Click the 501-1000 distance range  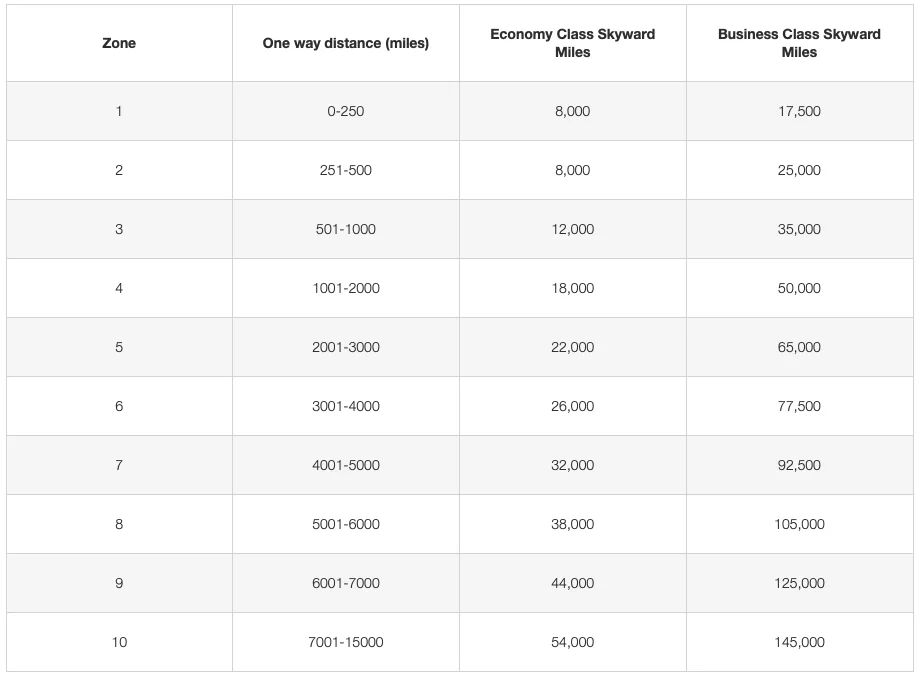(x=345, y=229)
